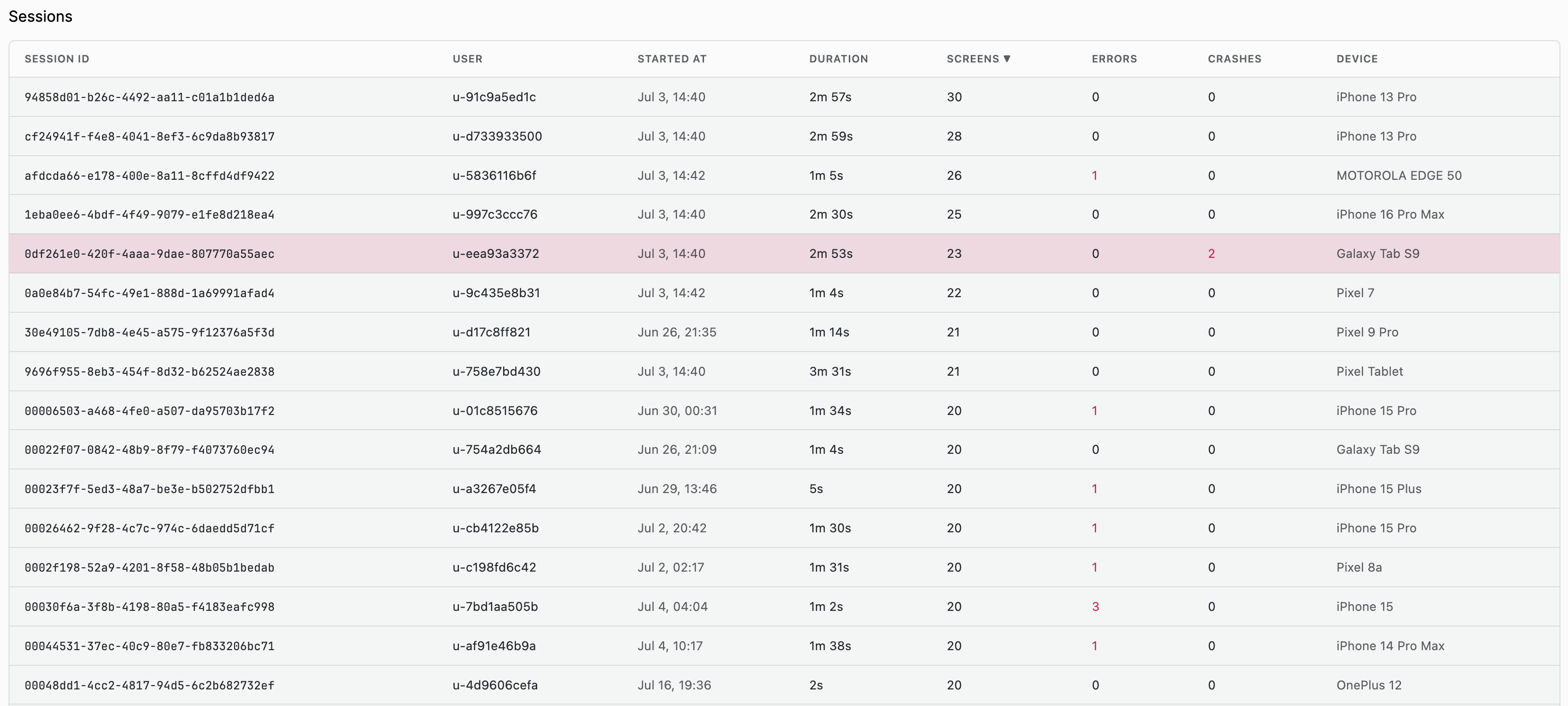Click the Pixel 9 Pro device cell

pos(1367,332)
